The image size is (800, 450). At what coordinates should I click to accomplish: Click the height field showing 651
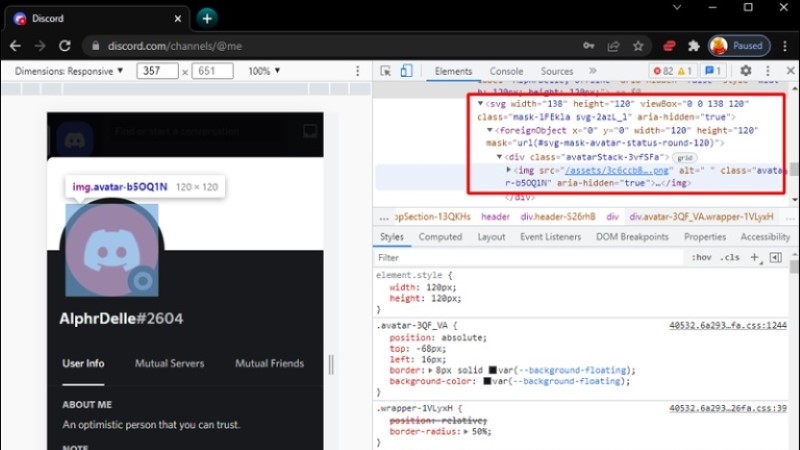(212, 71)
